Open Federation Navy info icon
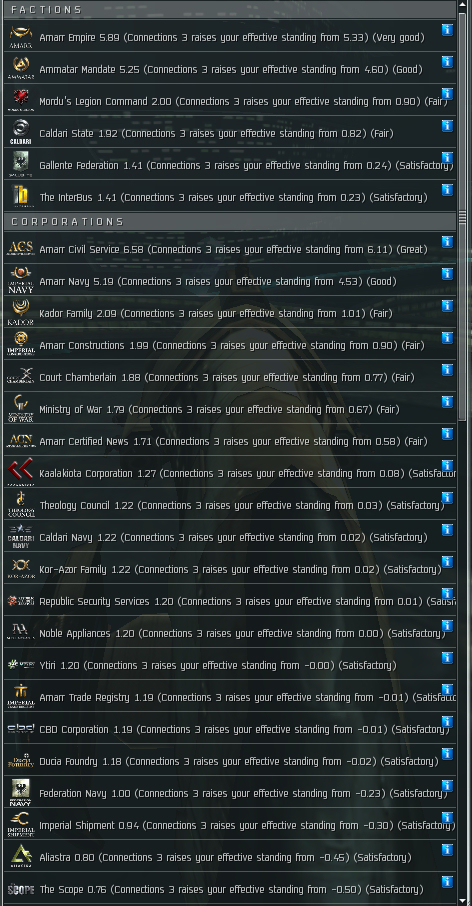Screen dimensions: 472x906 tap(447, 786)
